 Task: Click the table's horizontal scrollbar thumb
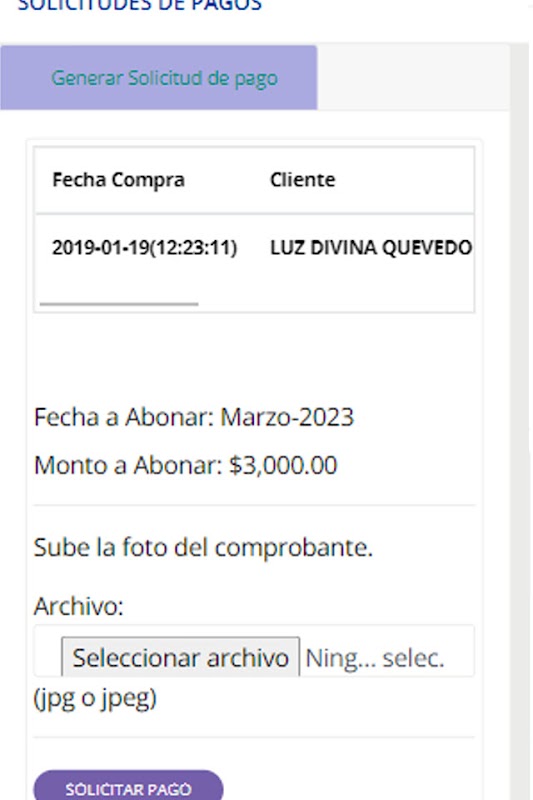pyautogui.click(x=119, y=304)
